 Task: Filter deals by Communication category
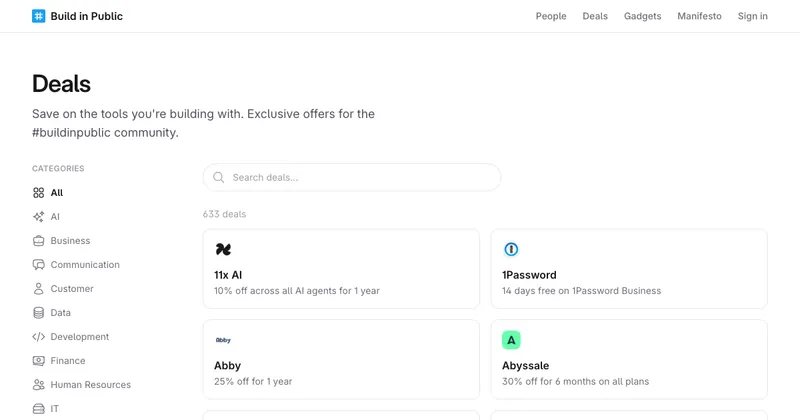point(85,265)
